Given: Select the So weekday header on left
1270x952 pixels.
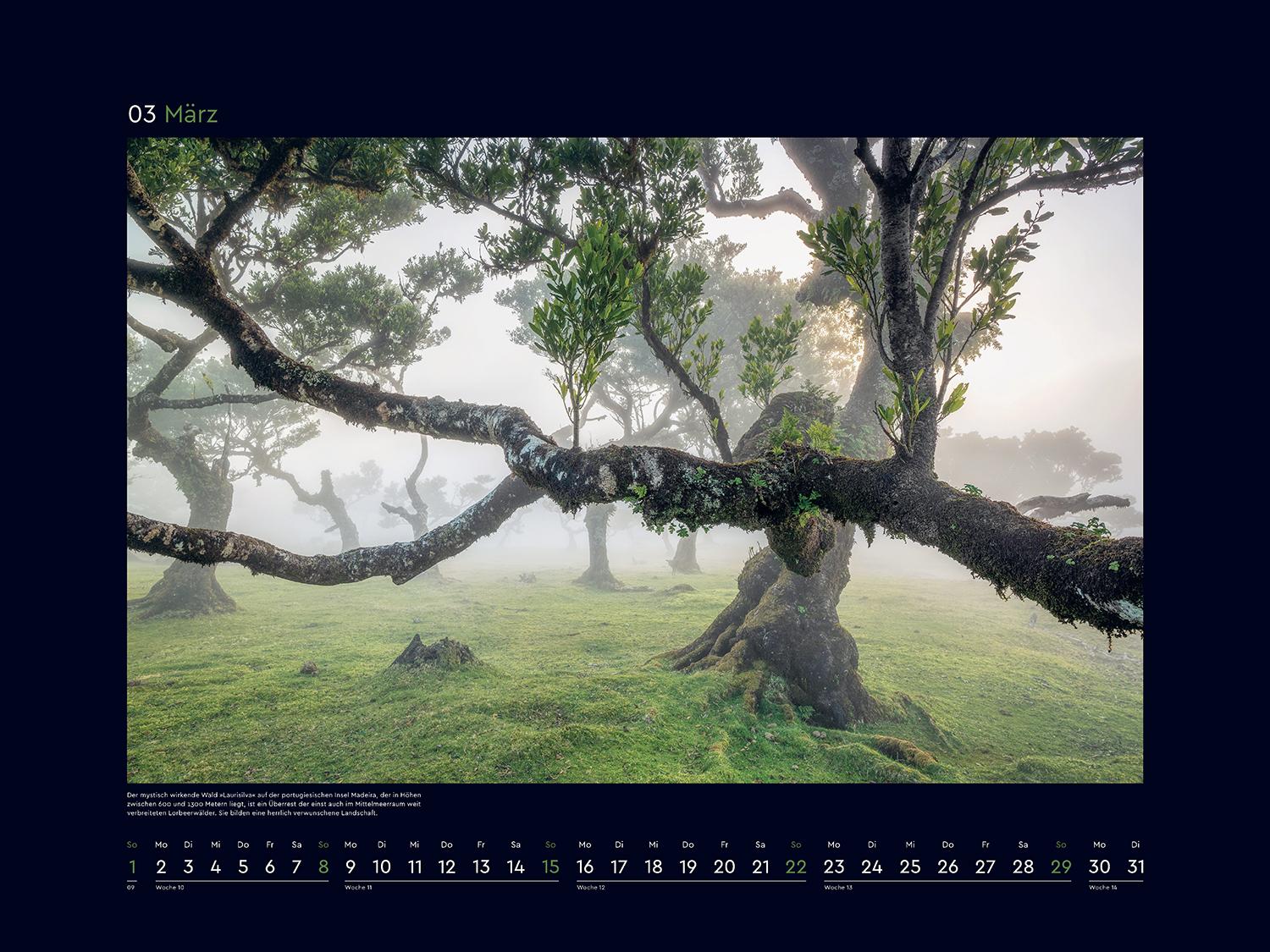Looking at the screenshot, I should [x=131, y=844].
